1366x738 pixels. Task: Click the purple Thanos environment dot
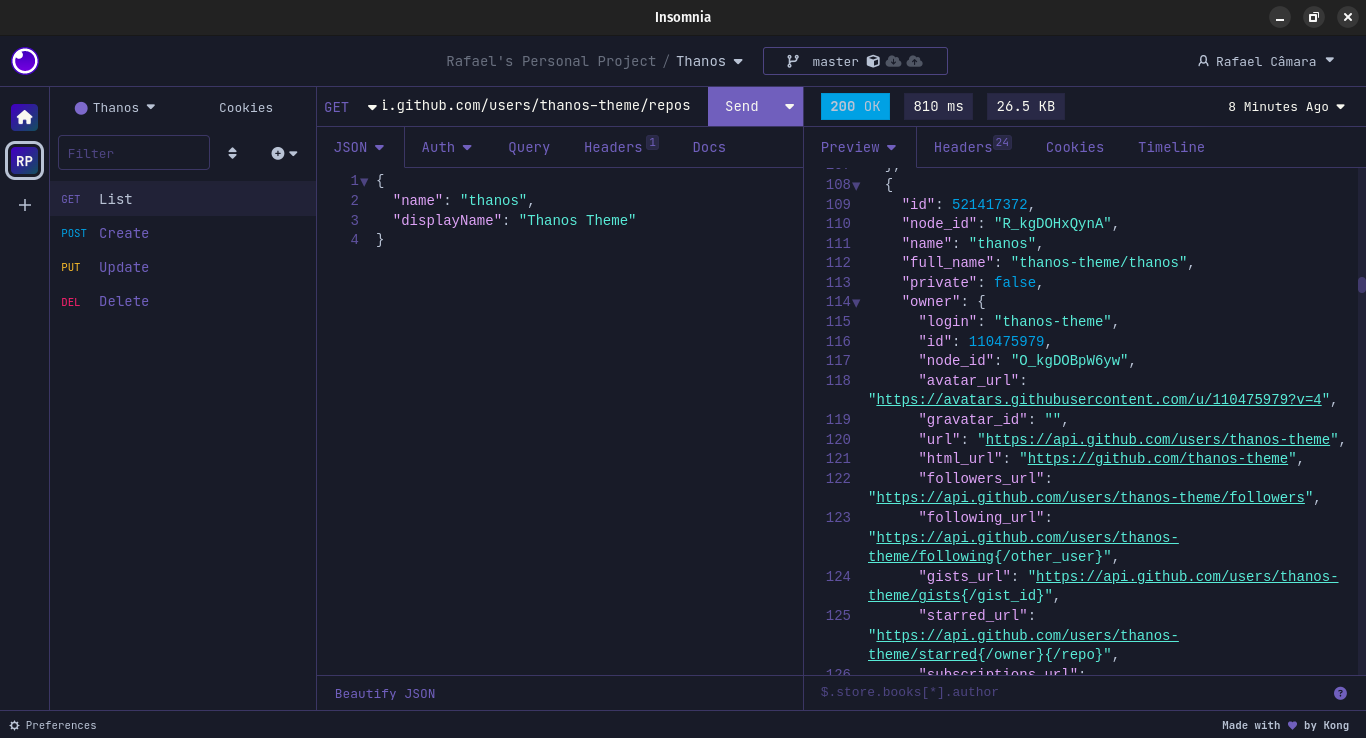(81, 108)
